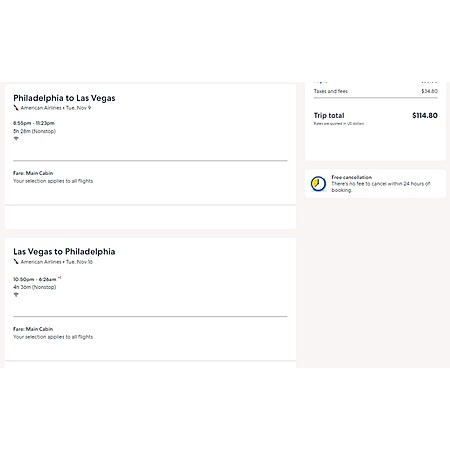
Task: Click Fare: Main Cabin on the departure flight
Action: [33, 173]
